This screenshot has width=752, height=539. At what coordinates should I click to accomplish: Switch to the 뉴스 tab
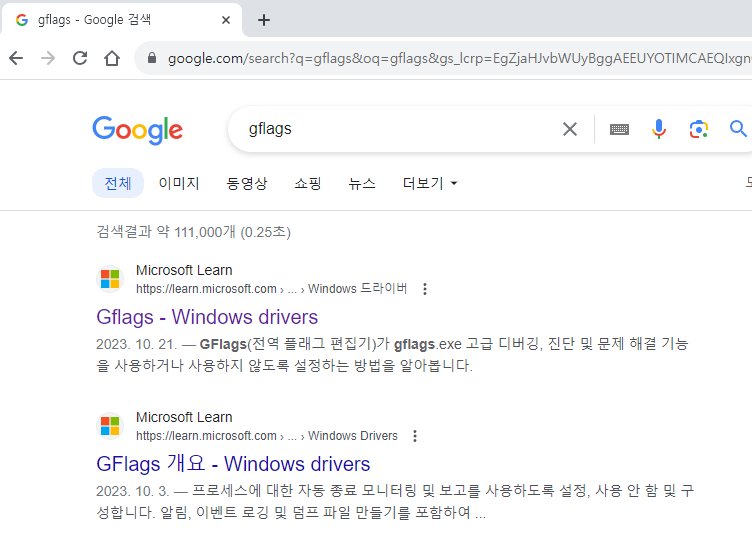point(362,183)
